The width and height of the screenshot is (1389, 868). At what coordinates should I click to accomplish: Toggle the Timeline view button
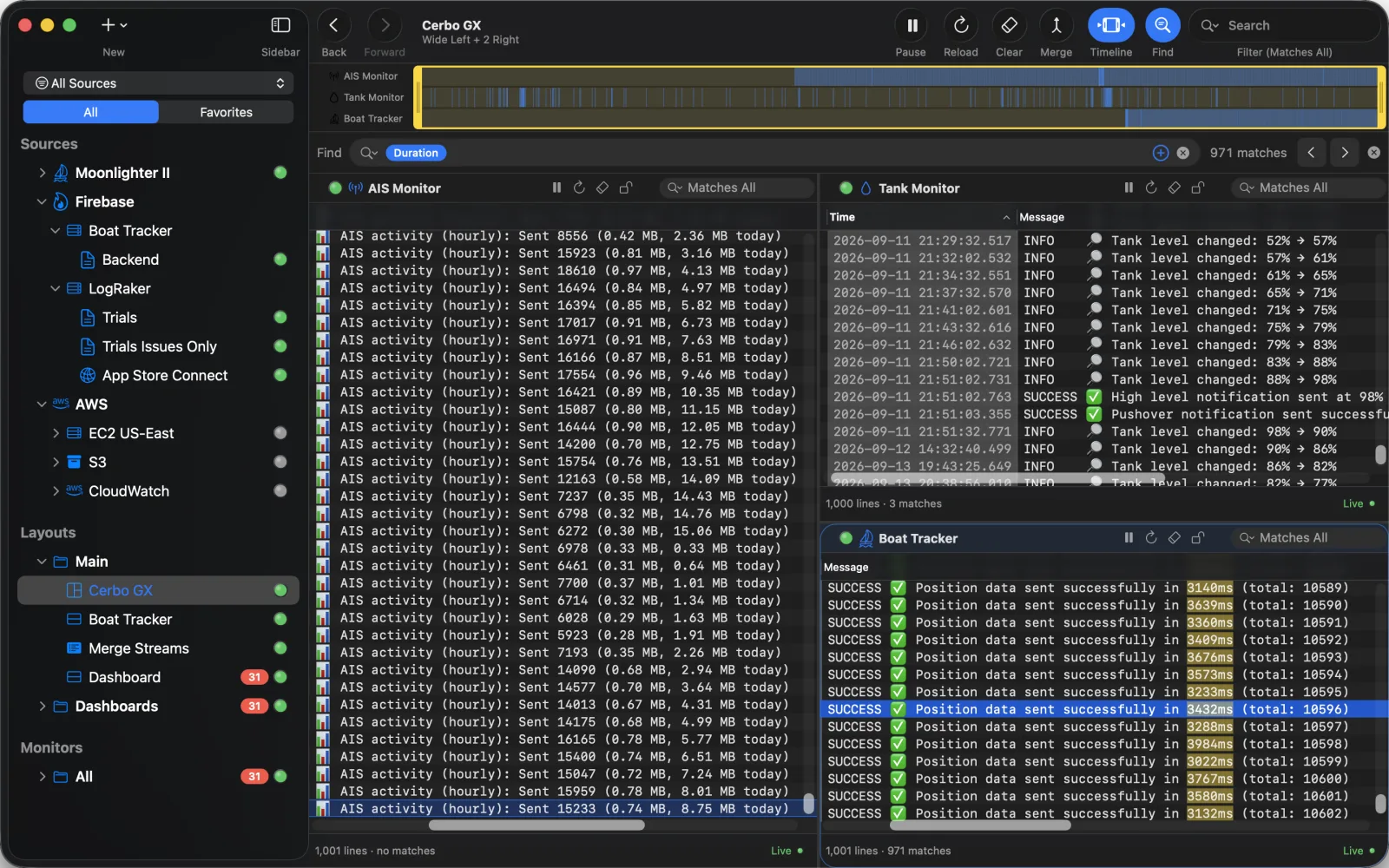1111,26
